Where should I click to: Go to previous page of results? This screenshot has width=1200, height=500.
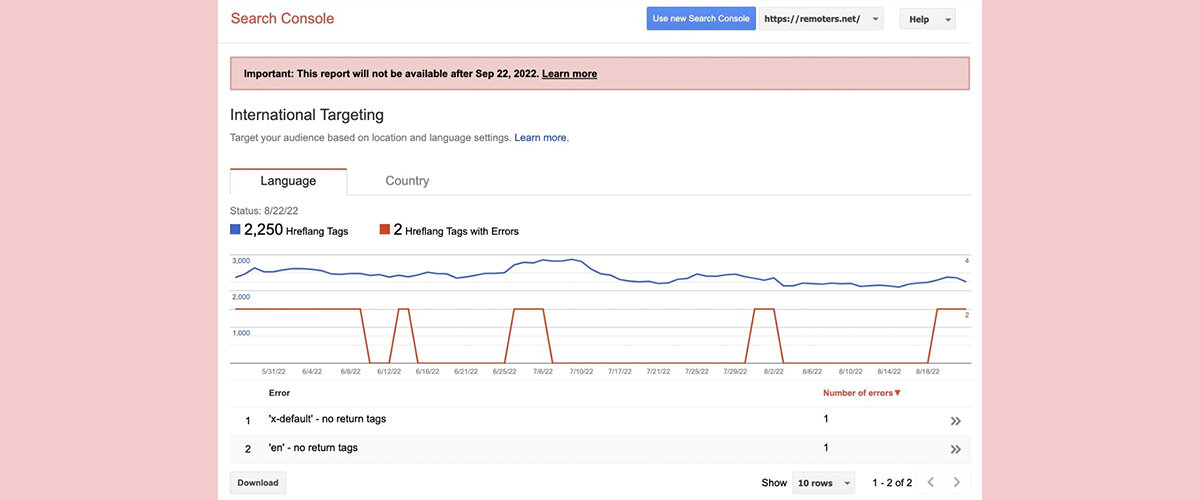pos(931,483)
